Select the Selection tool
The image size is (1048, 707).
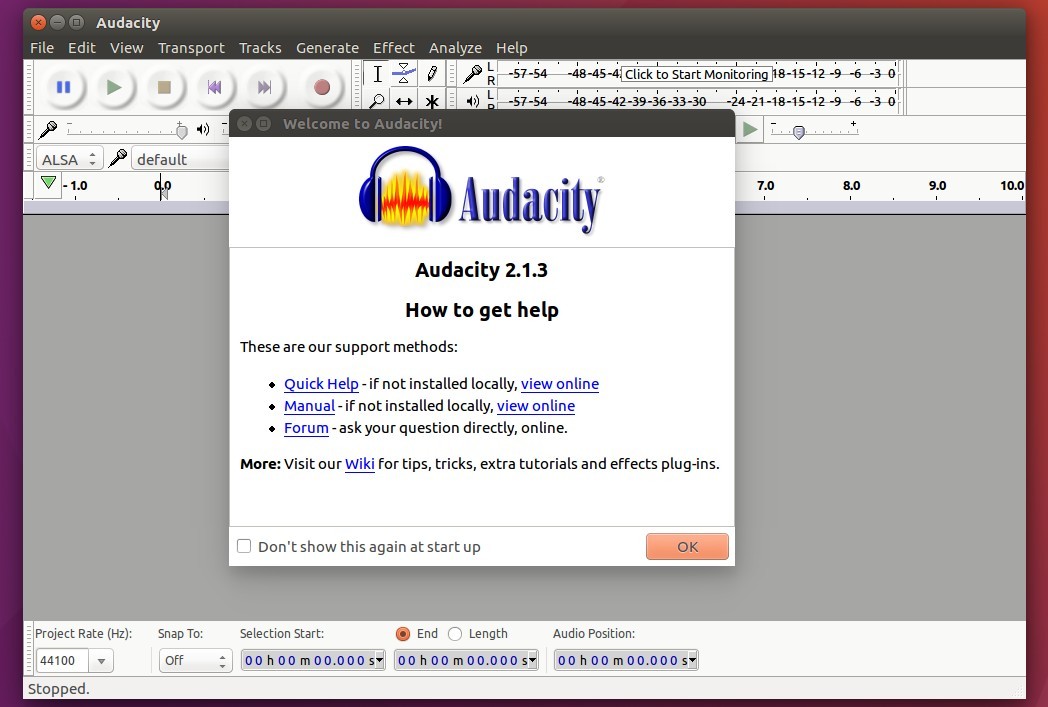point(378,72)
